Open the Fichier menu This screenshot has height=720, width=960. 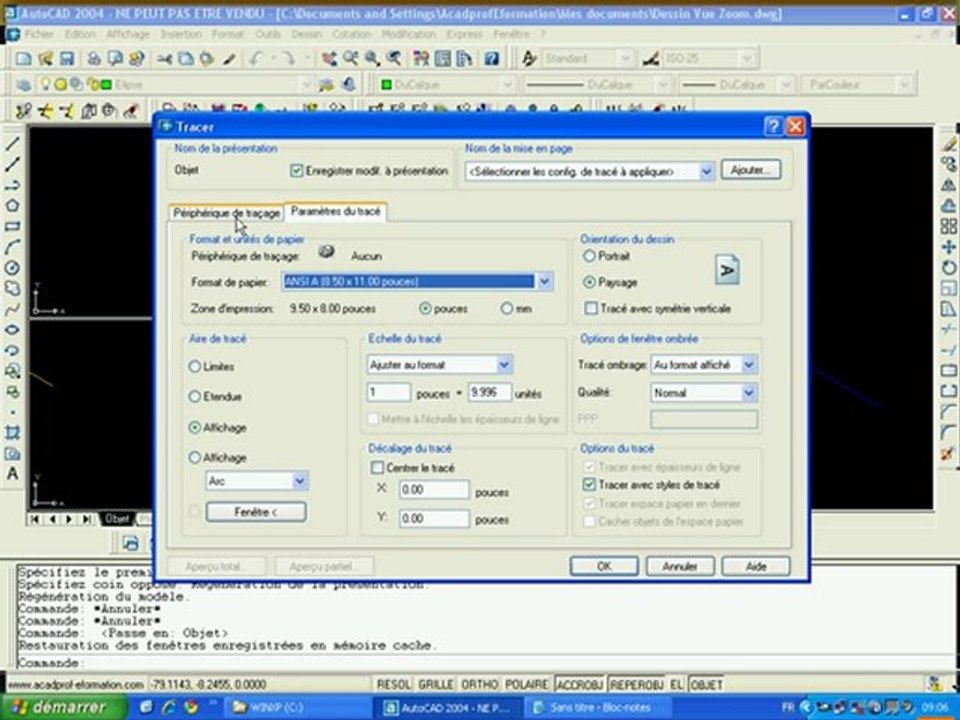click(39, 34)
